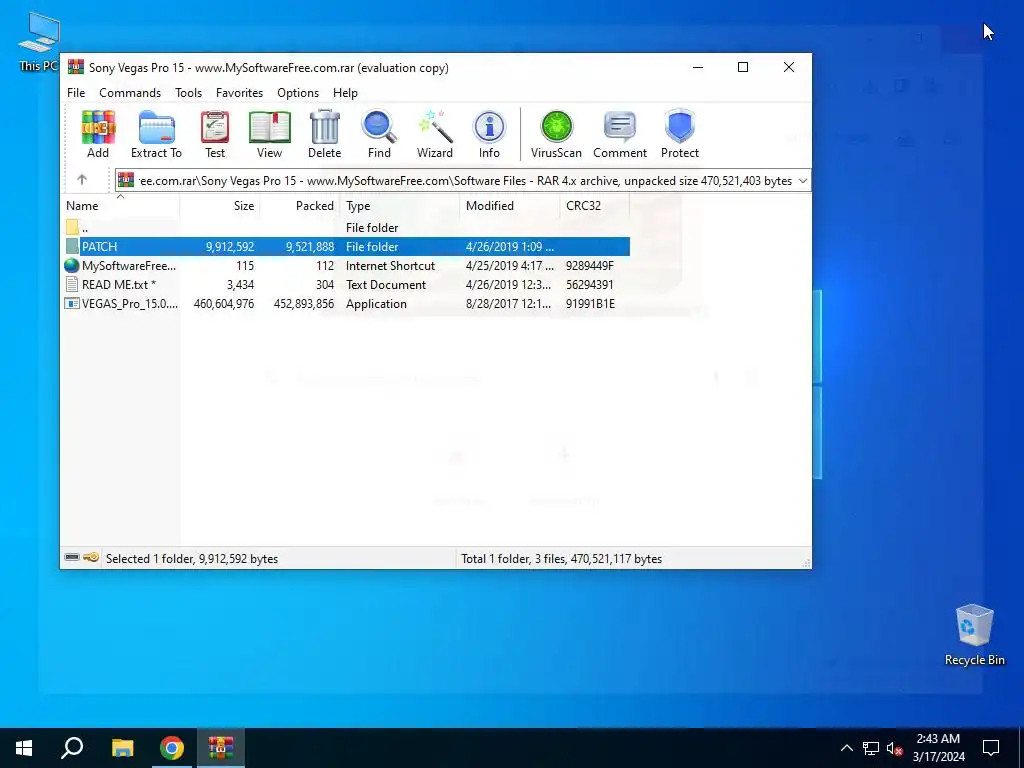Click the disk drive icon in status bar
The image size is (1024, 768).
pos(72,557)
